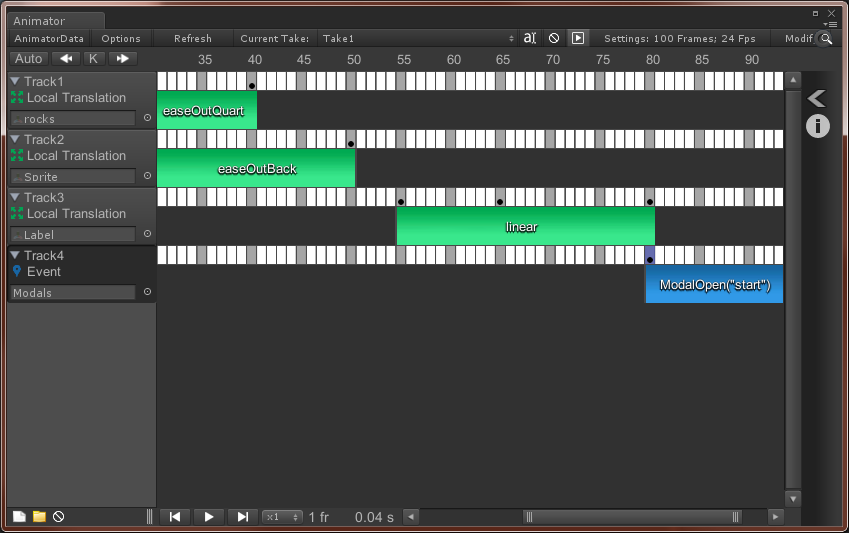
Task: Click the delete take icon beside Take1
Action: click(553, 38)
